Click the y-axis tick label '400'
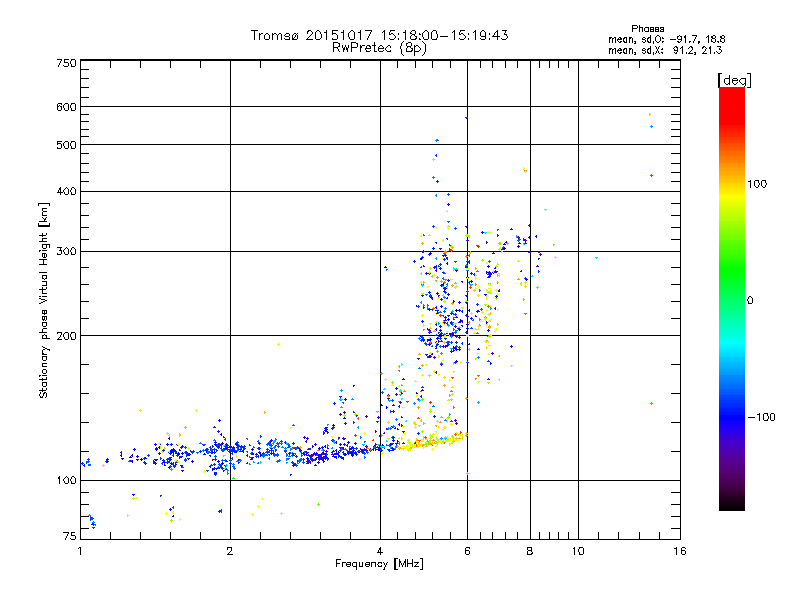 (66, 192)
